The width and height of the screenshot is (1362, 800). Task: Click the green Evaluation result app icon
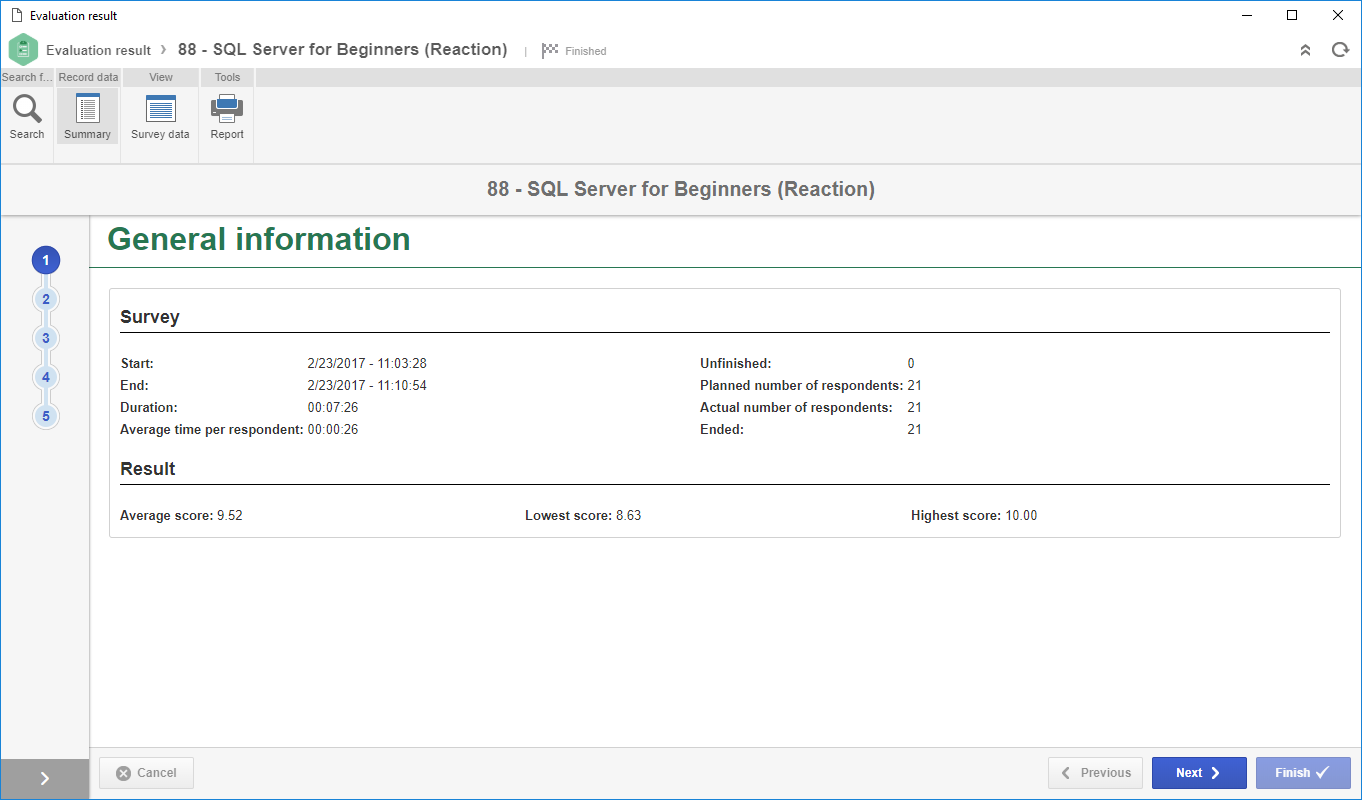23,50
